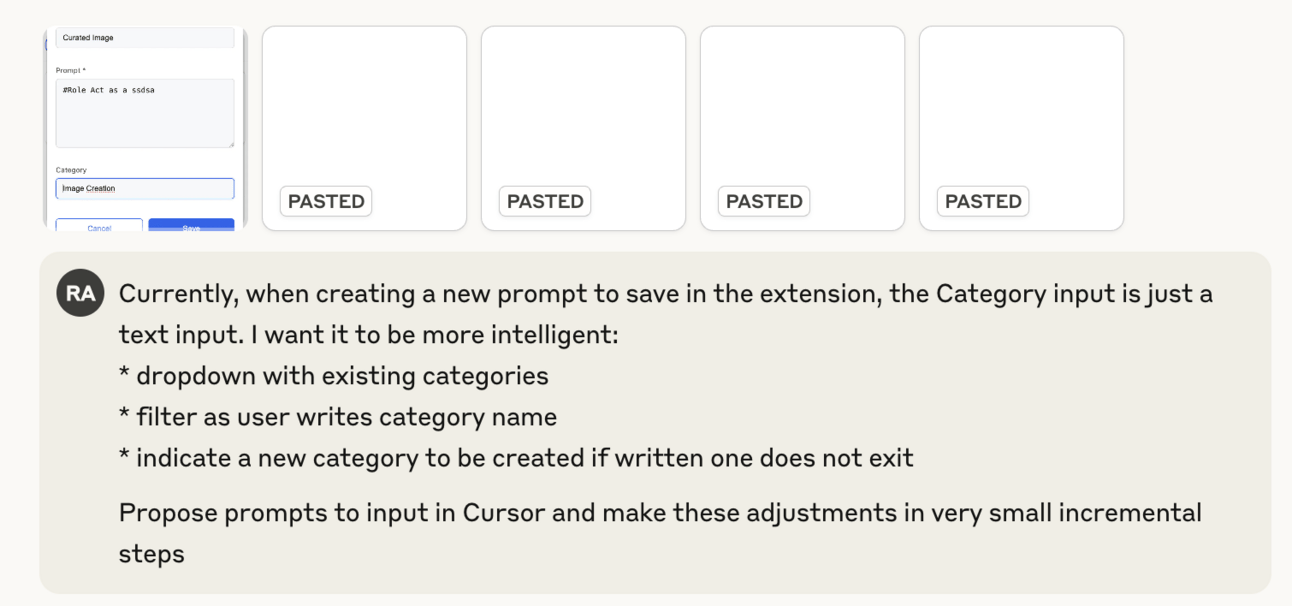Click the Cancel button in the thumbnail

99,226
